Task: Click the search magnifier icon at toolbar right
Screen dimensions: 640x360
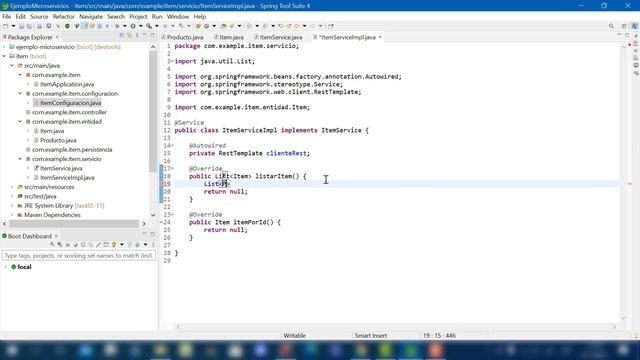Action: 611,26
